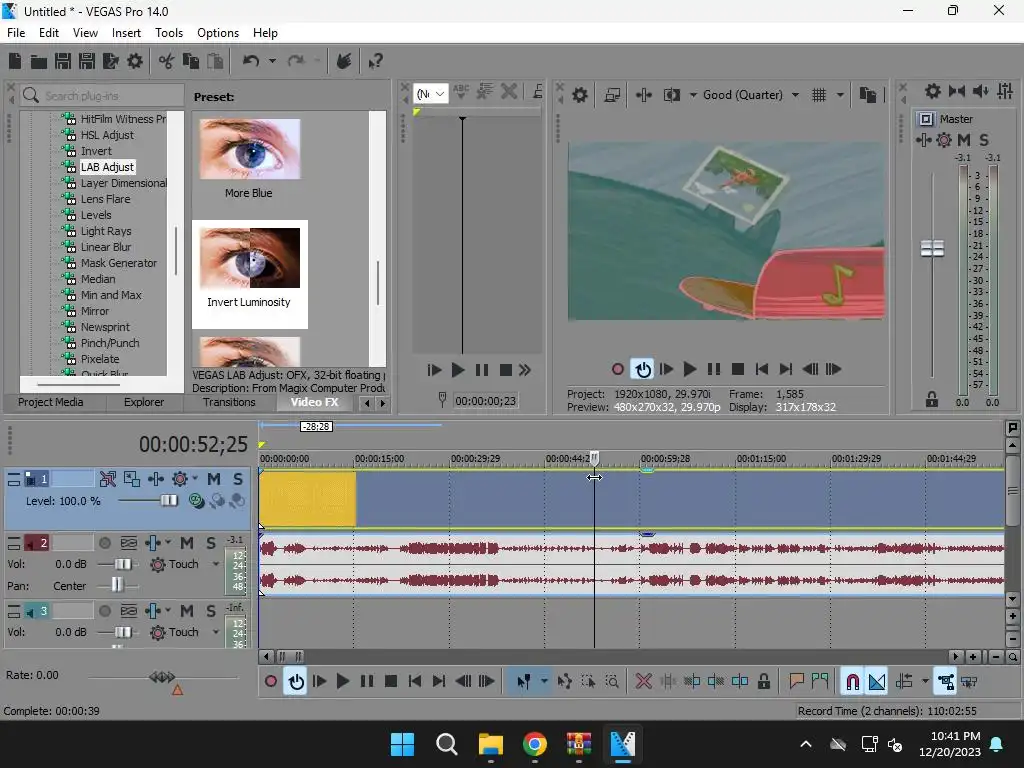Select the Invert Luminosity preset thumbnail
This screenshot has height=768, width=1024.
tap(249, 258)
